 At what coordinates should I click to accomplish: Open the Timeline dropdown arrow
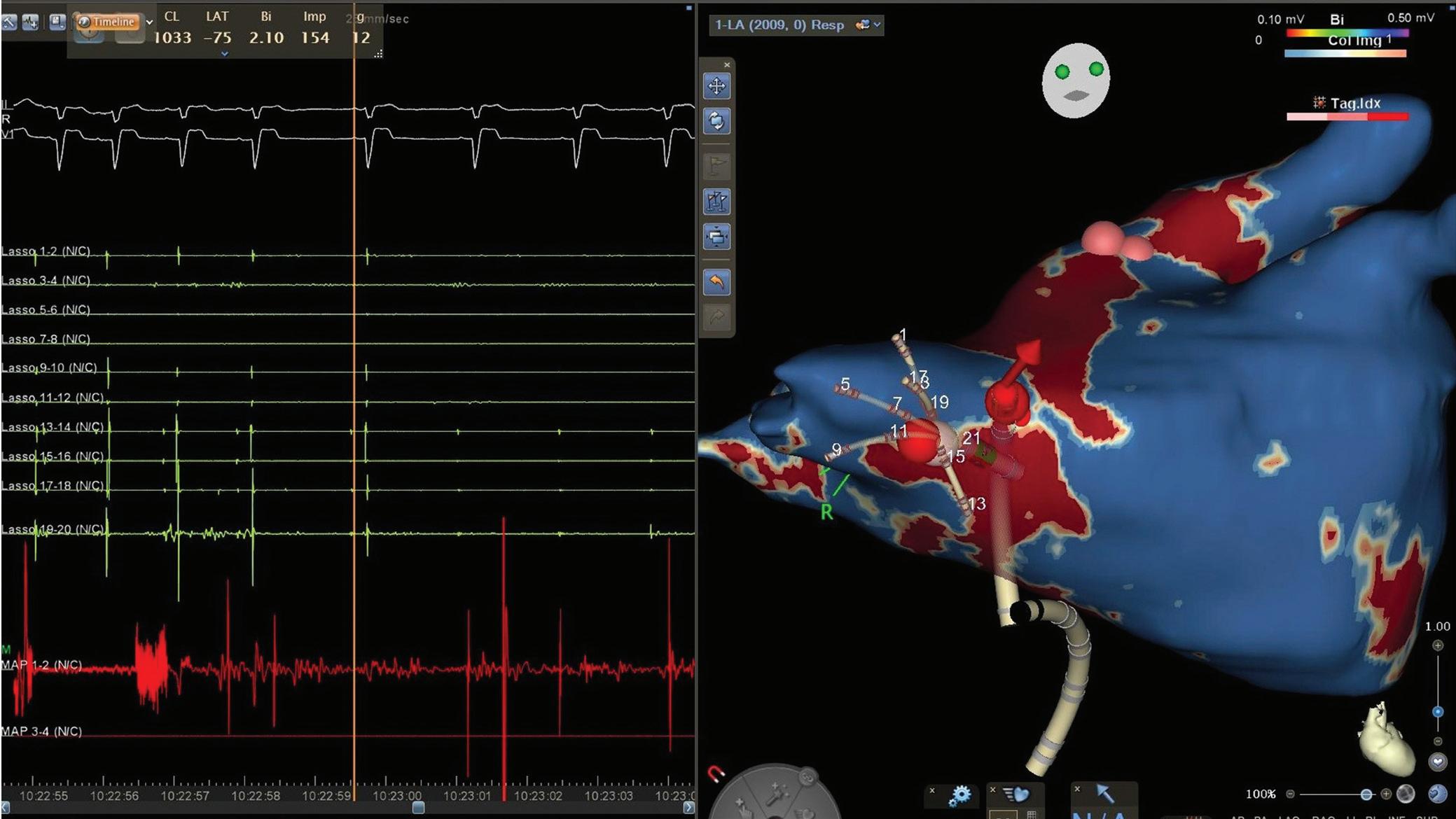(149, 22)
